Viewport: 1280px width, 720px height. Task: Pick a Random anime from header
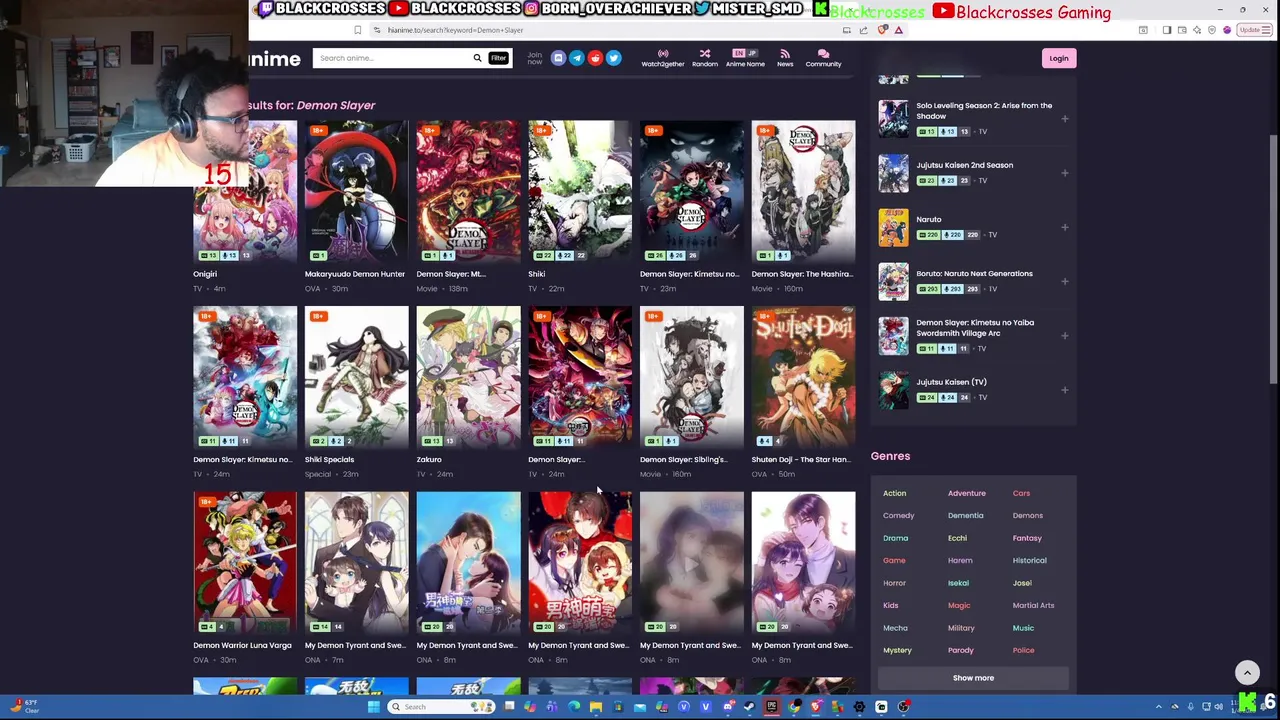(x=705, y=58)
